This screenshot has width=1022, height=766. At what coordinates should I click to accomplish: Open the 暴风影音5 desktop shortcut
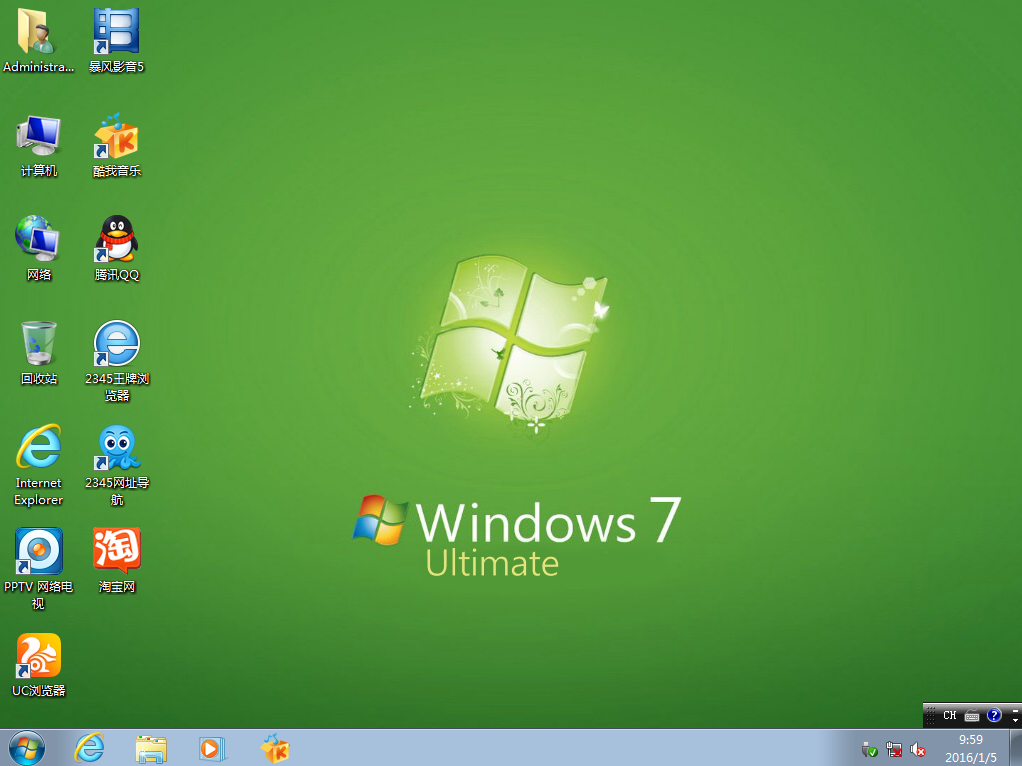[x=116, y=32]
